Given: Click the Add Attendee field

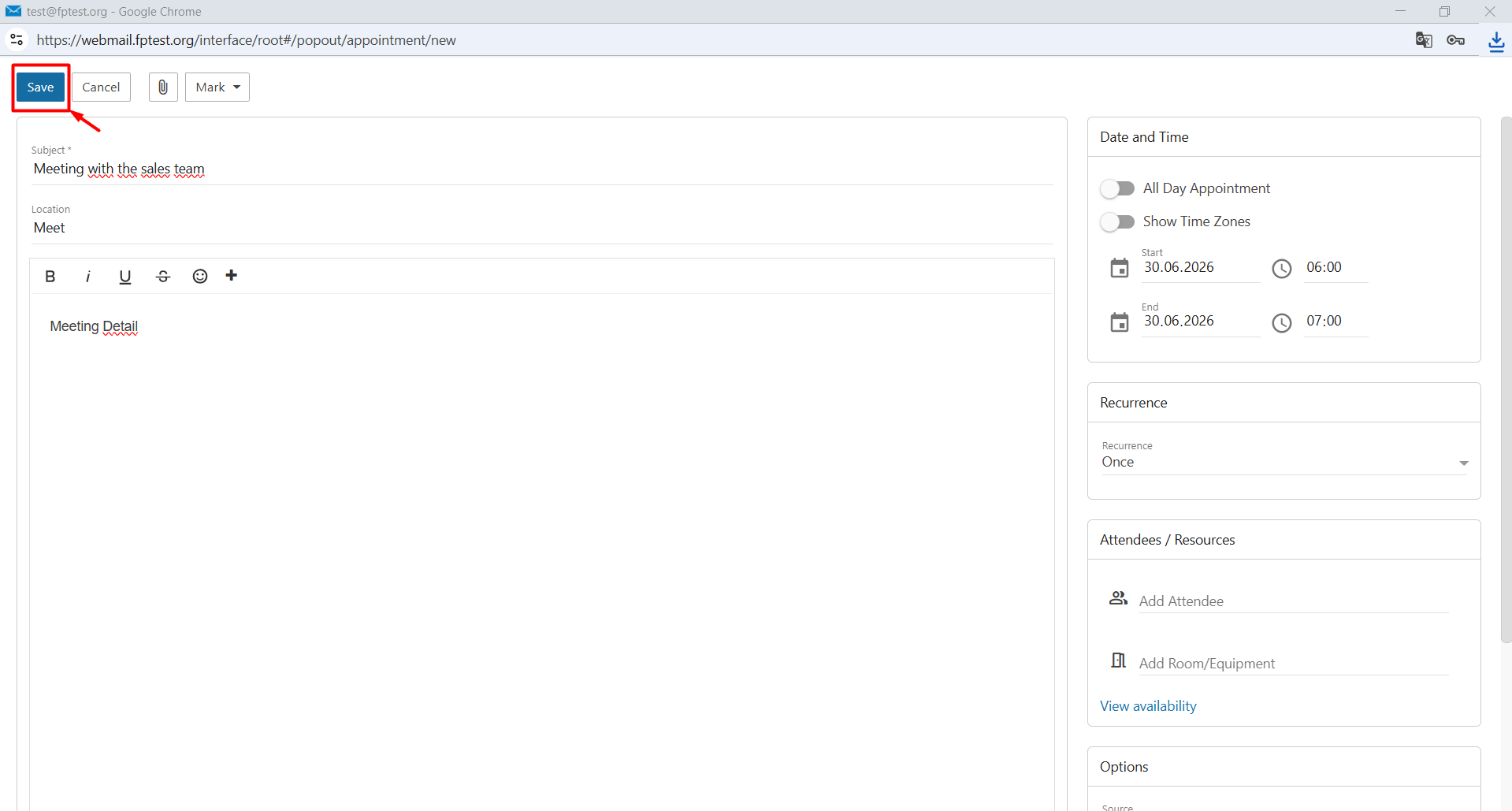Looking at the screenshot, I should [1293, 601].
